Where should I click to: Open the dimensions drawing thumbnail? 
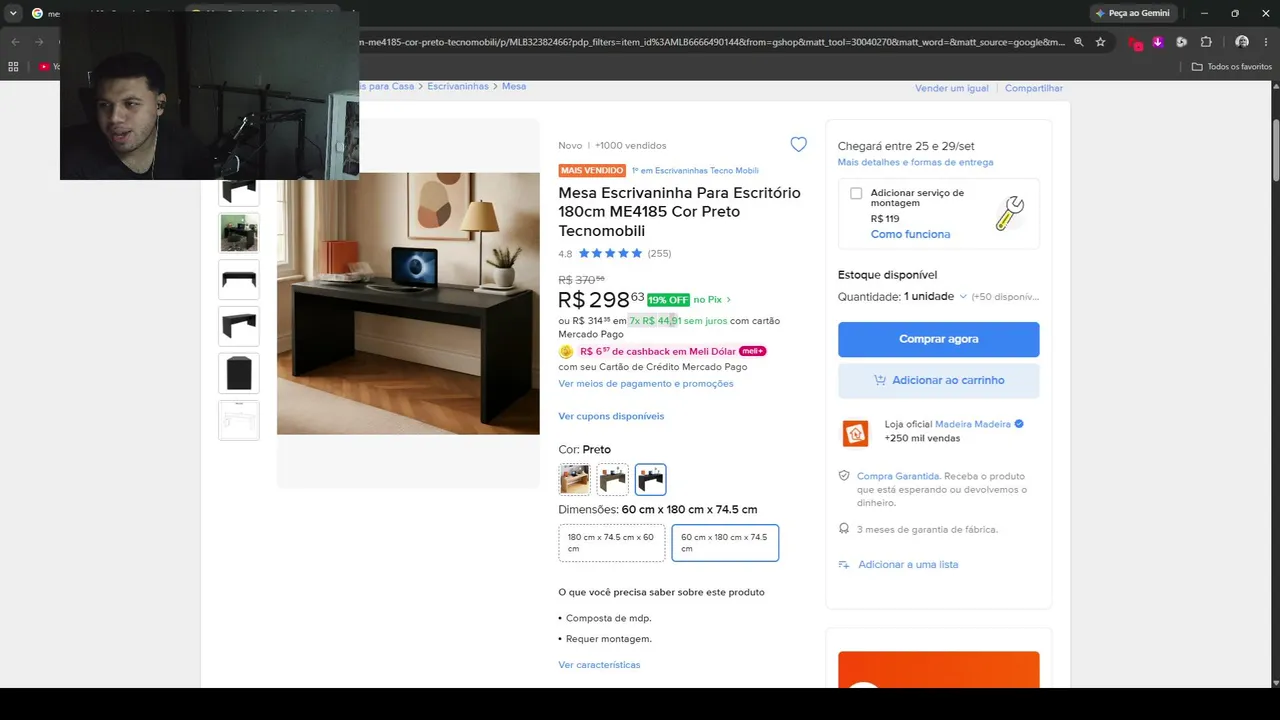tap(239, 420)
